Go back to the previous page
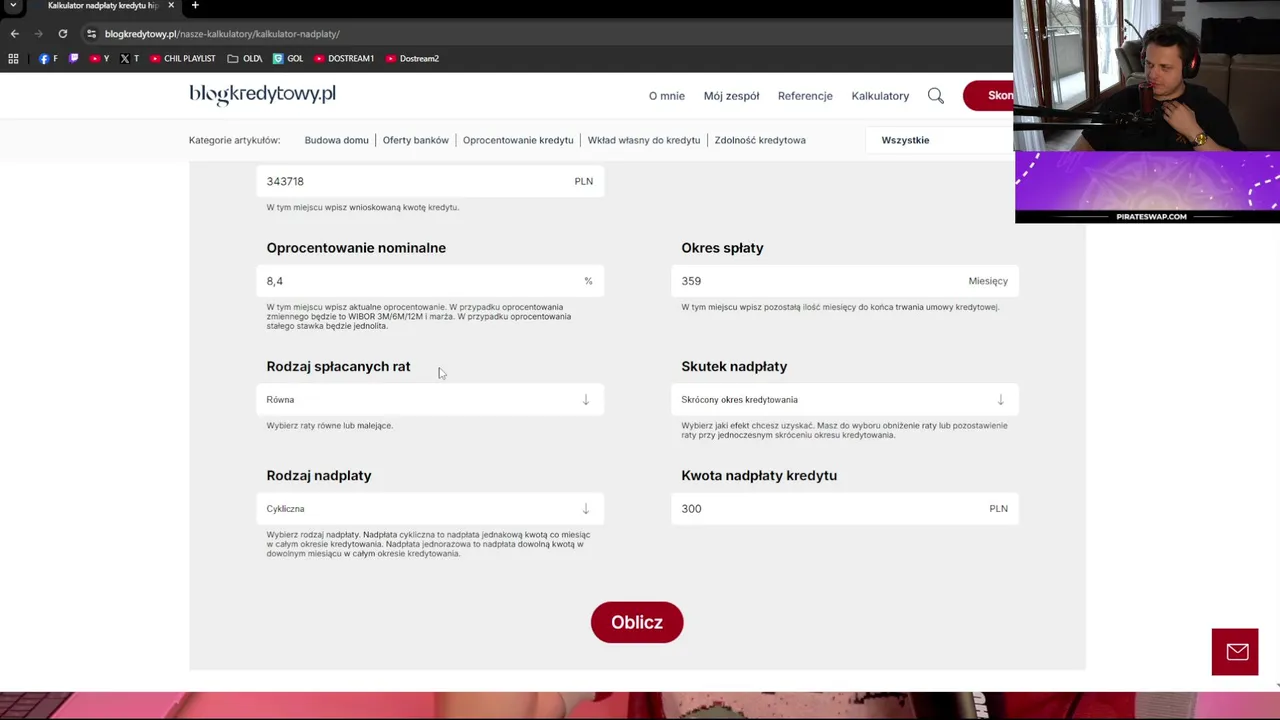 tap(14, 34)
